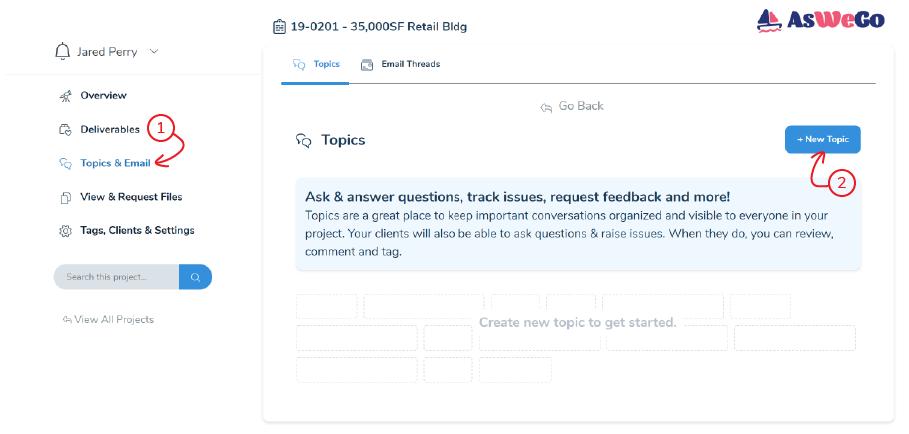Click the project clipboard icon
Screen dimensions: 909x434
pyautogui.click(x=279, y=27)
